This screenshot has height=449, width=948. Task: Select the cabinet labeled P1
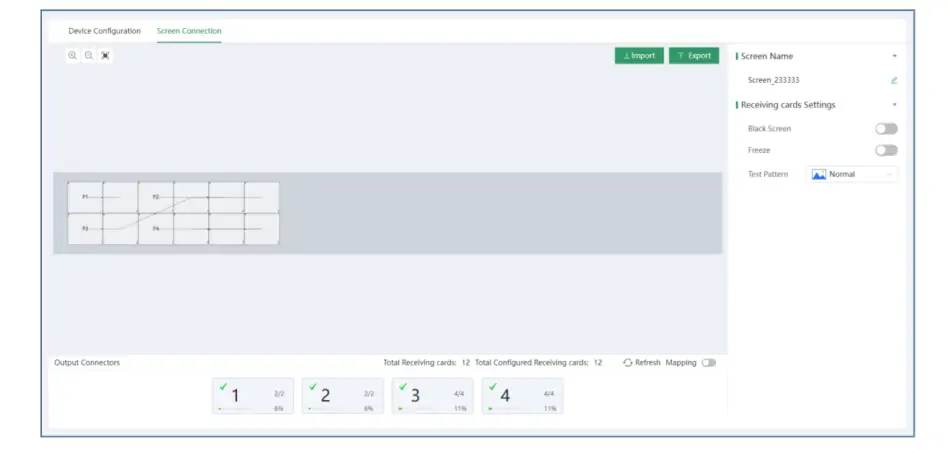pos(85,197)
